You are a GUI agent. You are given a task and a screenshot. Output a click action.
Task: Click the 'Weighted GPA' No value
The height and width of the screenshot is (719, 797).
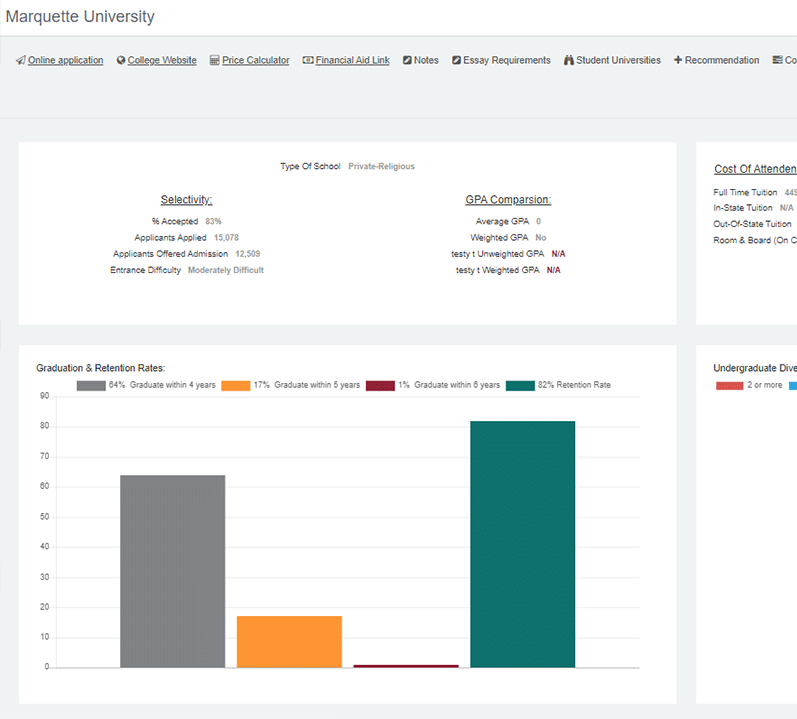[x=541, y=238]
